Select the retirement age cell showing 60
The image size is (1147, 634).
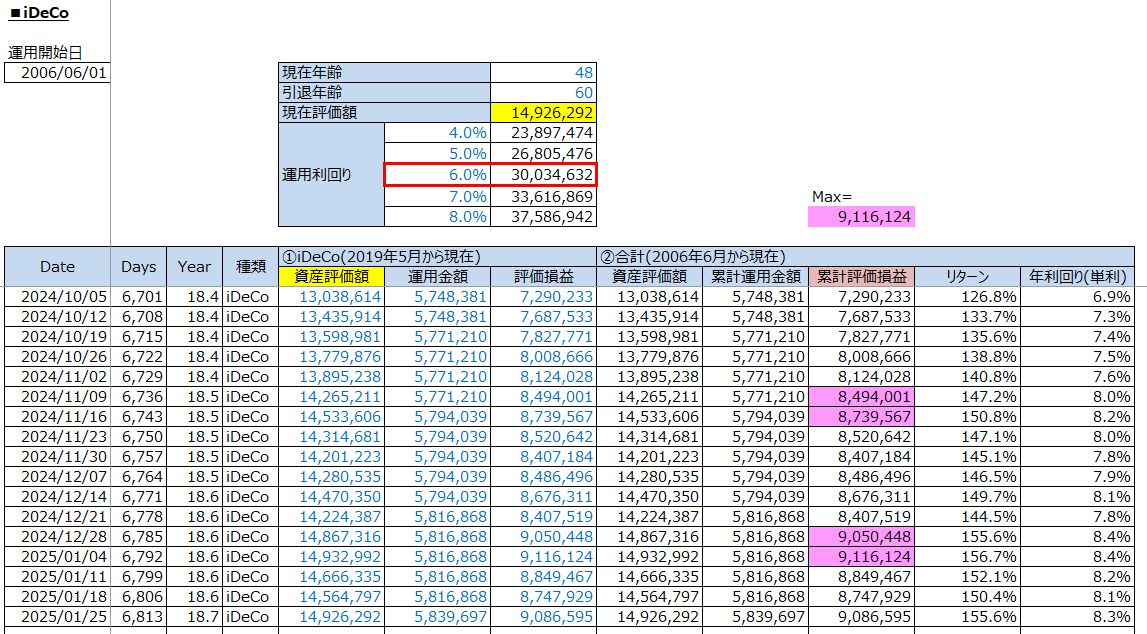[543, 93]
